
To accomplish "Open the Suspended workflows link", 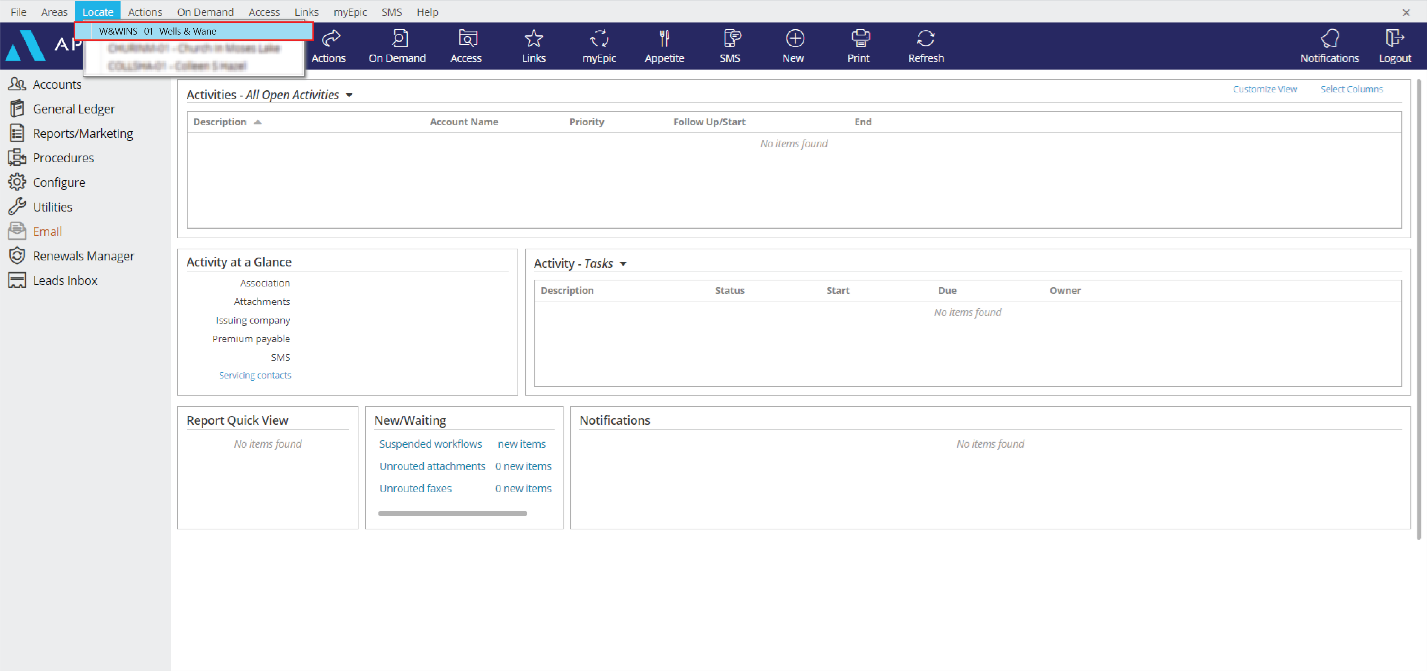I will tap(430, 444).
